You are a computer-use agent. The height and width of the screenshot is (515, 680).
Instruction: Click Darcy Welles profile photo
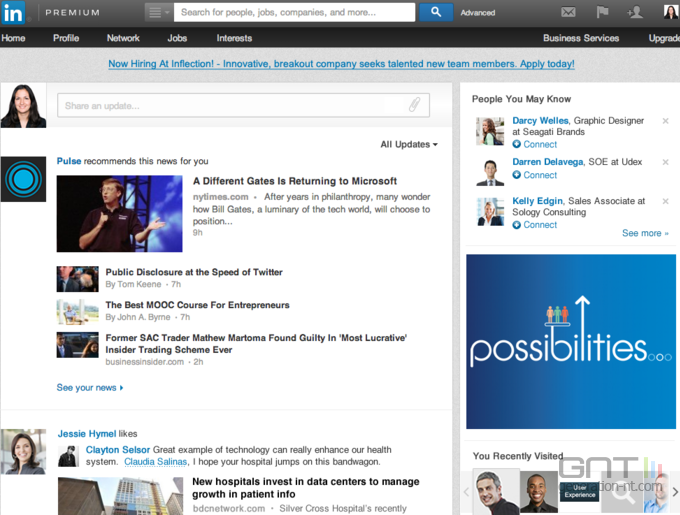[490, 131]
